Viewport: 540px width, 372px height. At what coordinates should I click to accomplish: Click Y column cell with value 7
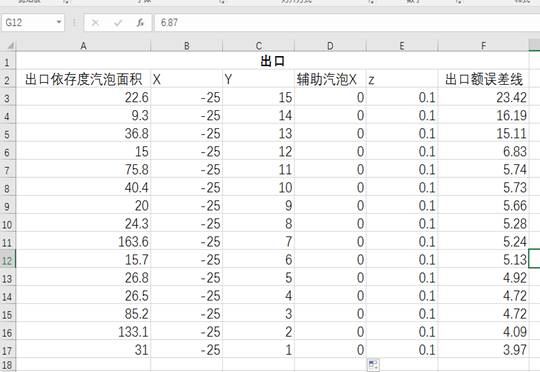point(259,241)
